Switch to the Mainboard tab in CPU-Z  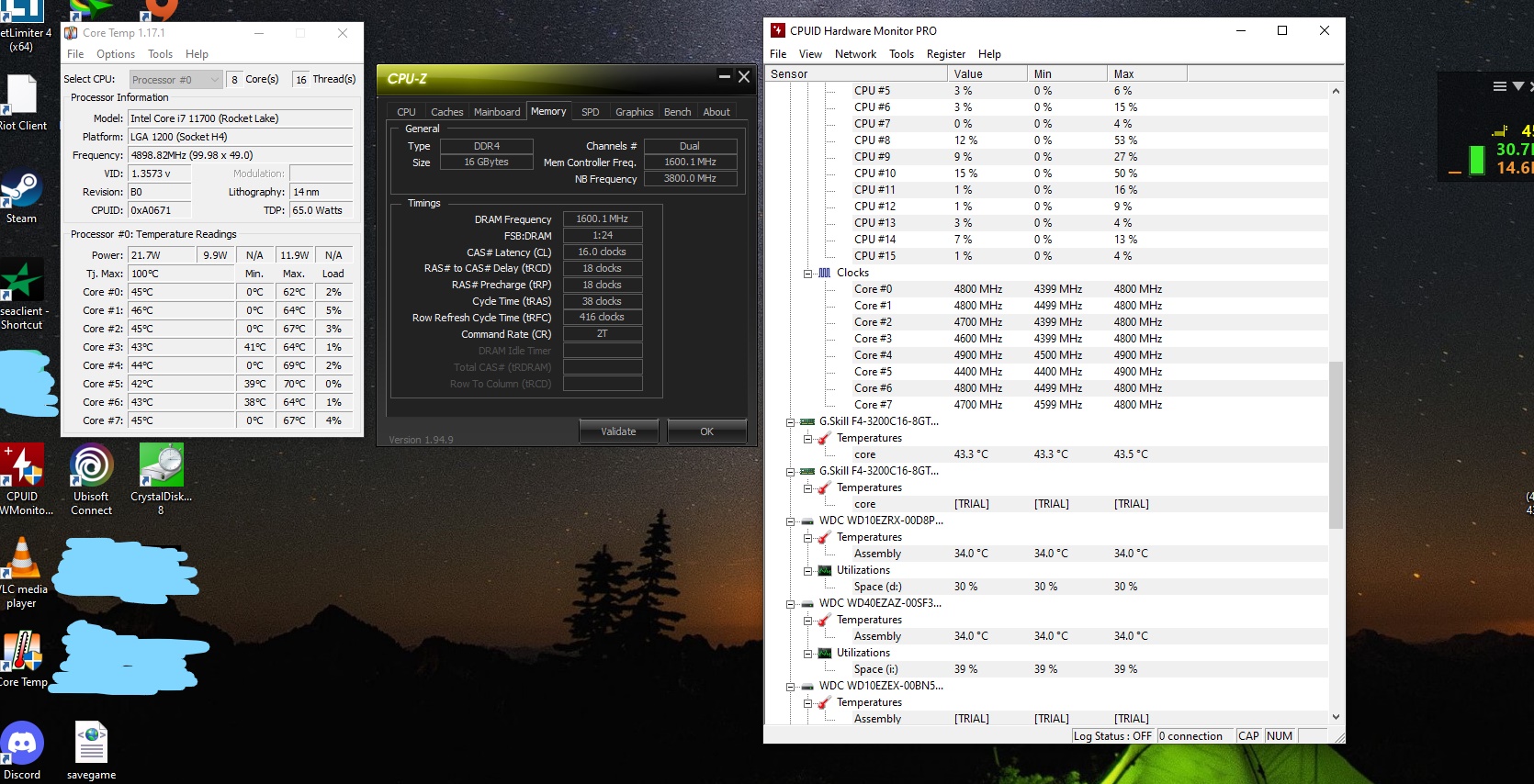point(497,112)
